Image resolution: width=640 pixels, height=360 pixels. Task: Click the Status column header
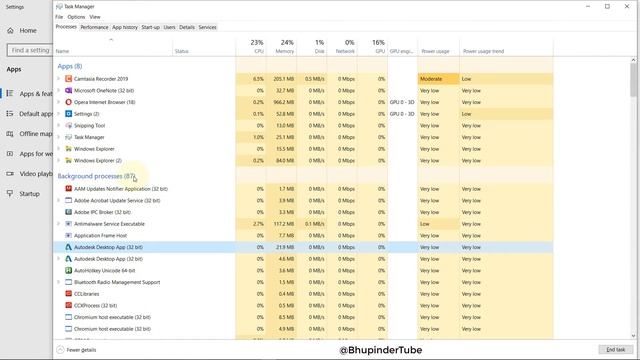tap(204, 46)
